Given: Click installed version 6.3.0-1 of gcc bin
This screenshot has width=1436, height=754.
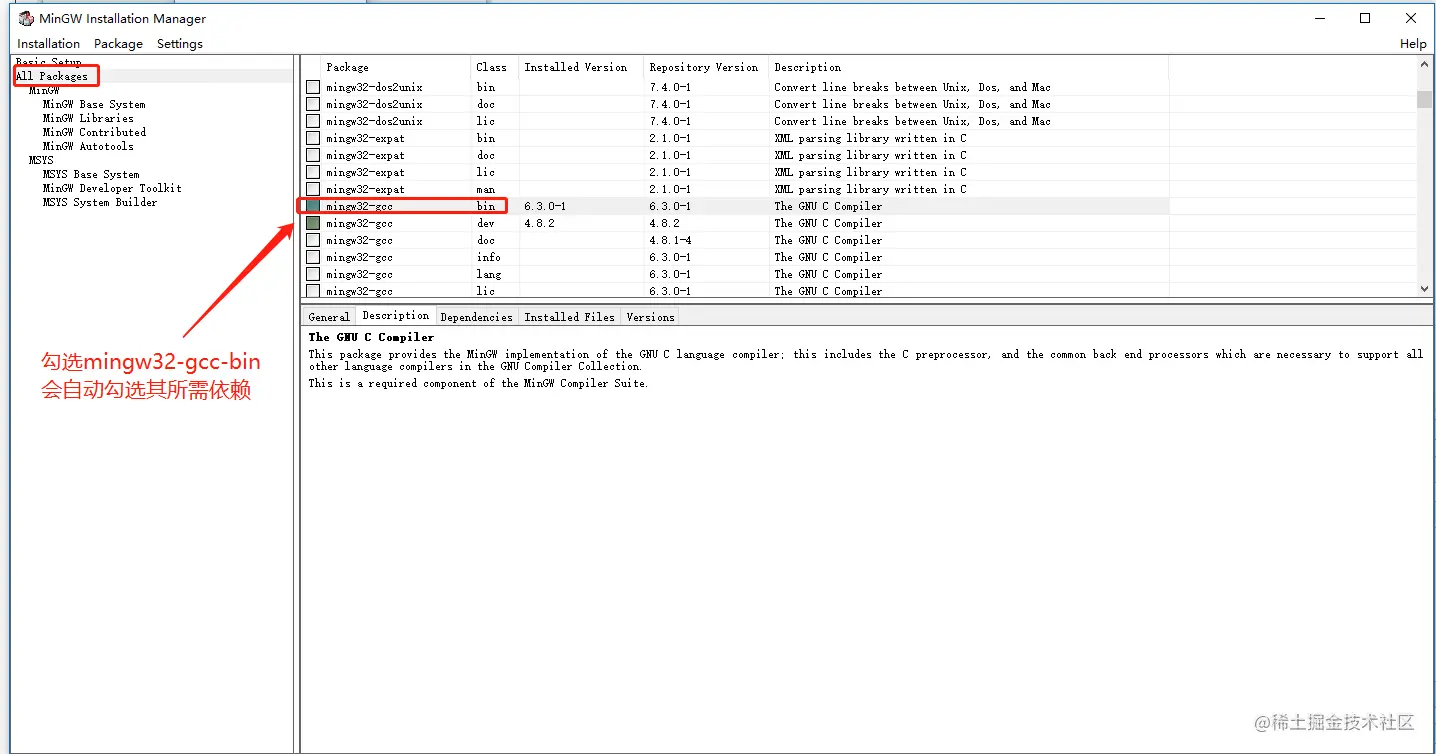Looking at the screenshot, I should pyautogui.click(x=545, y=207).
